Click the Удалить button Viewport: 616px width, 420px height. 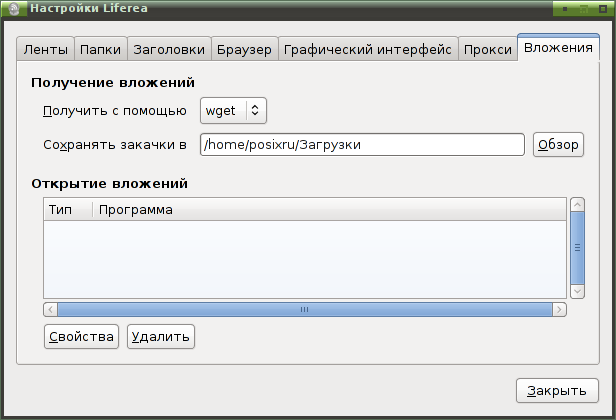[x=161, y=336]
